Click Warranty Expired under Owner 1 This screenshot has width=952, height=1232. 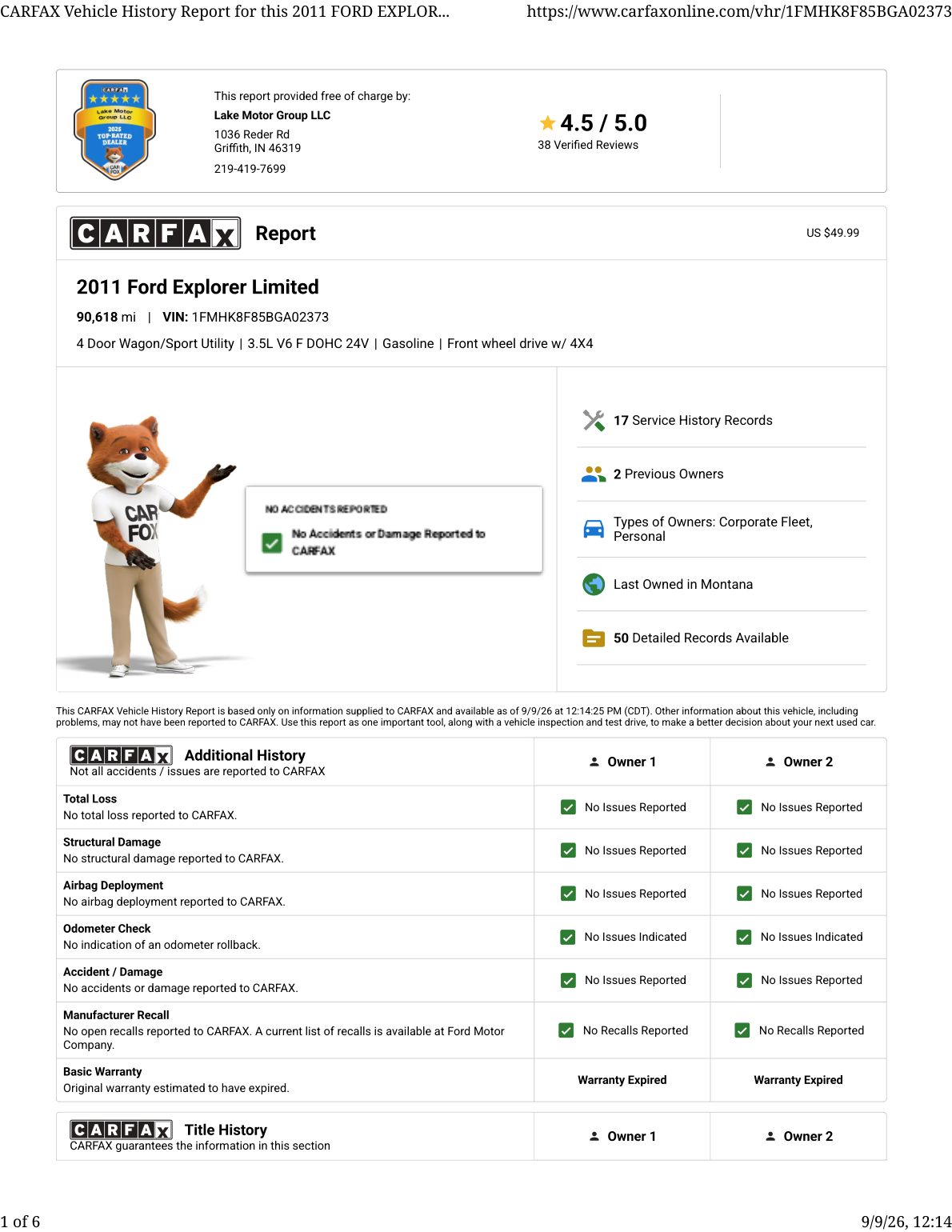pos(622,1080)
